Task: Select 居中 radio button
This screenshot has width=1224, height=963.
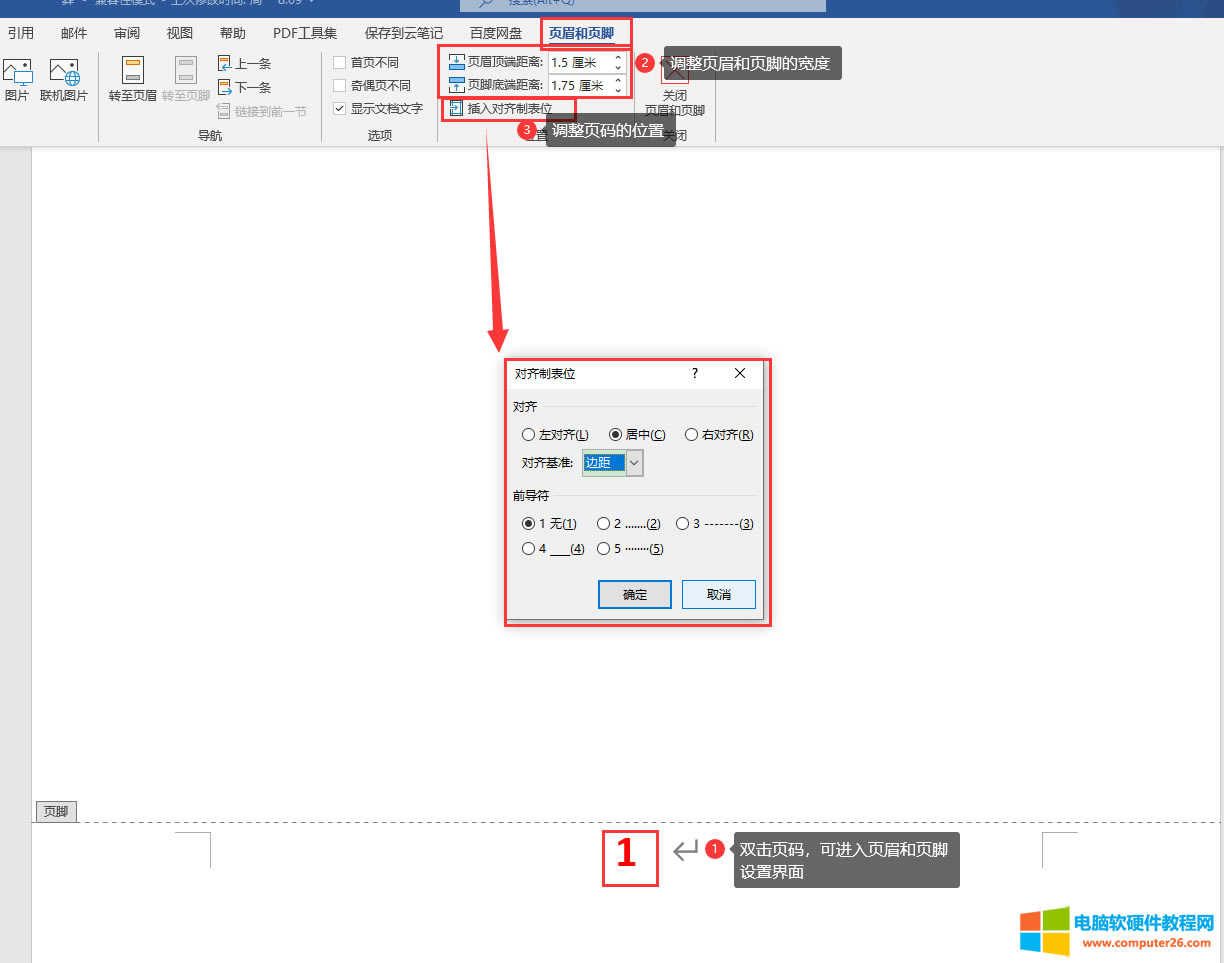Action: 615,435
